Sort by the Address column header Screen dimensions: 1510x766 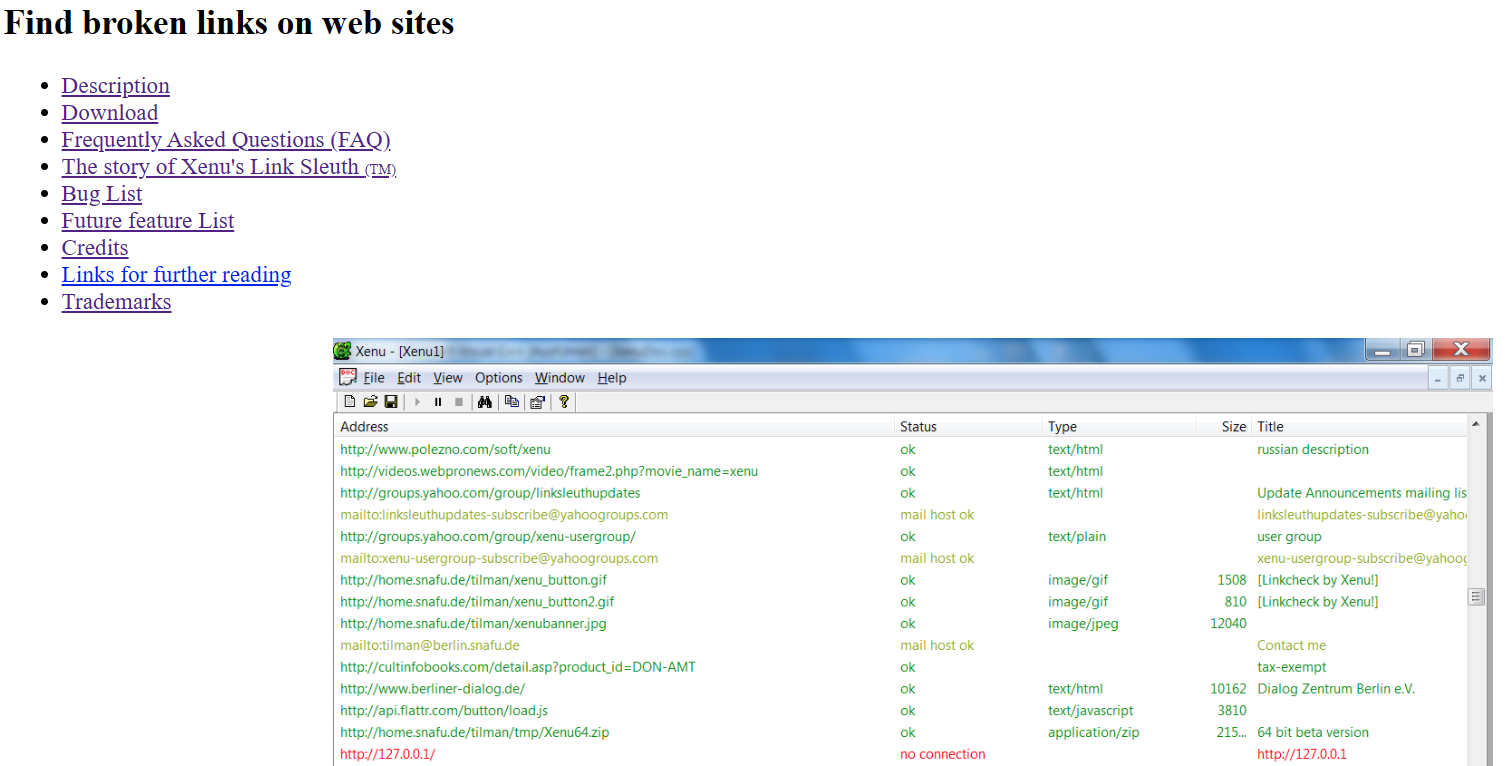point(614,426)
